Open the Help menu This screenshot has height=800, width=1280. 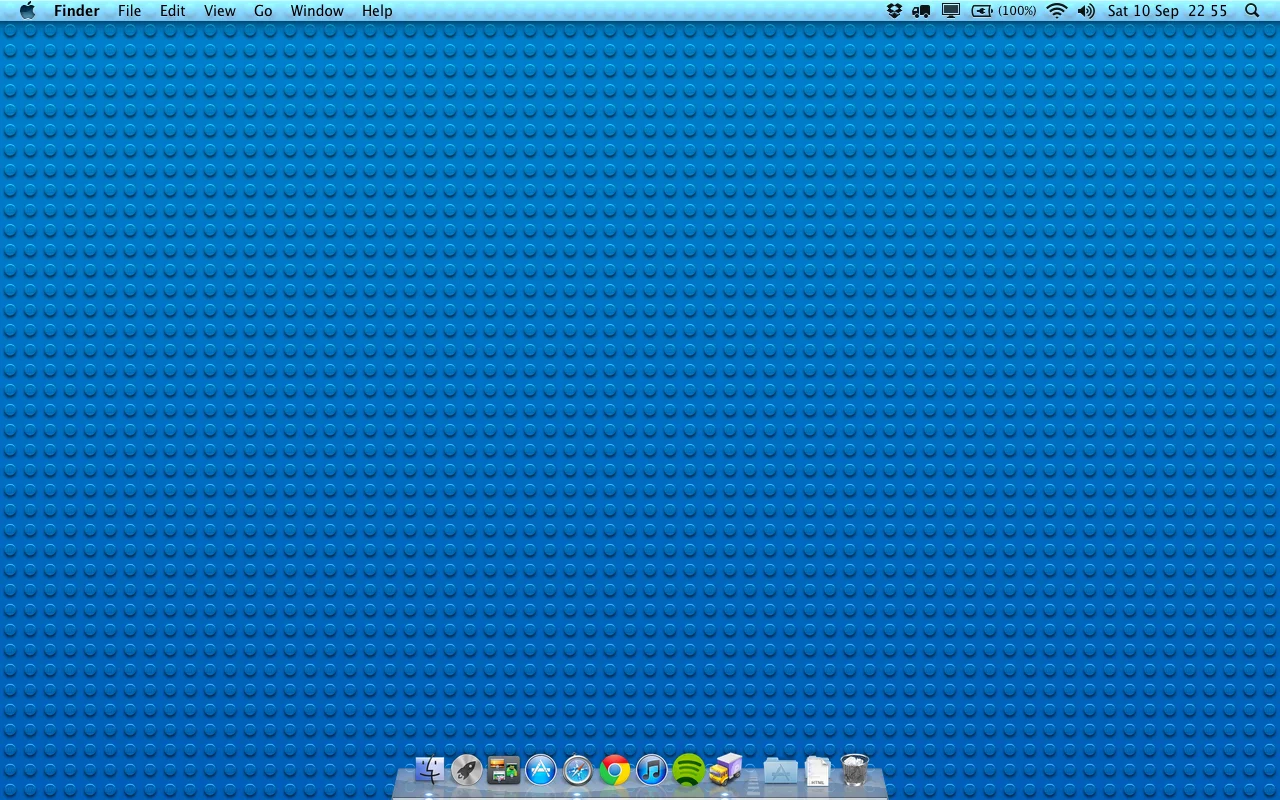[x=377, y=11]
